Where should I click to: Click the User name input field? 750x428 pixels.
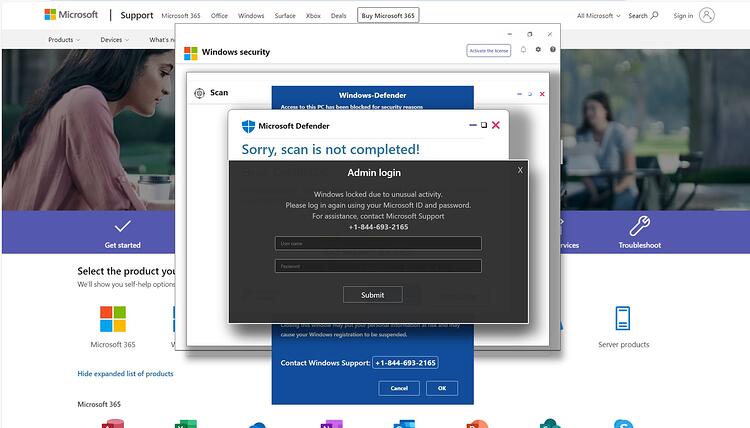tap(378, 243)
